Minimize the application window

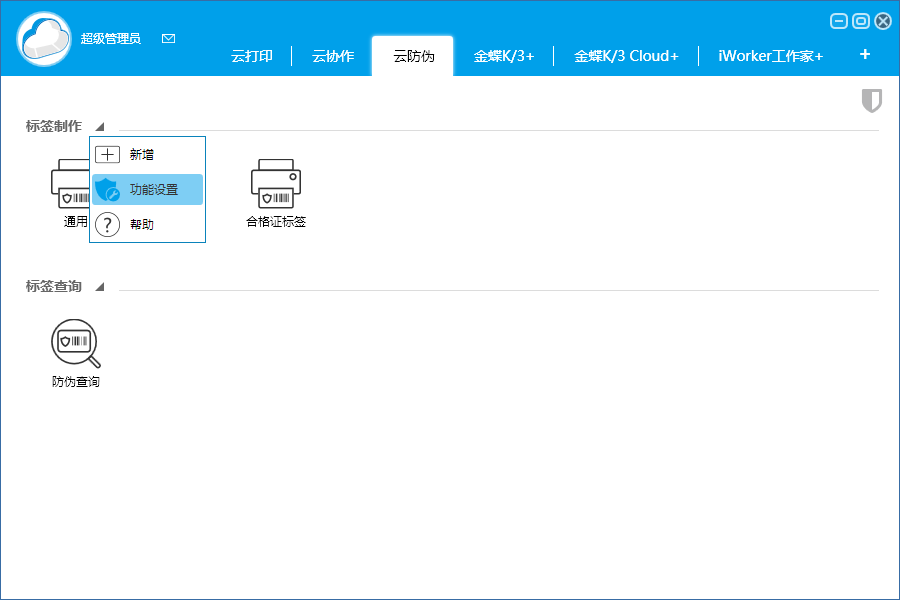[x=839, y=21]
